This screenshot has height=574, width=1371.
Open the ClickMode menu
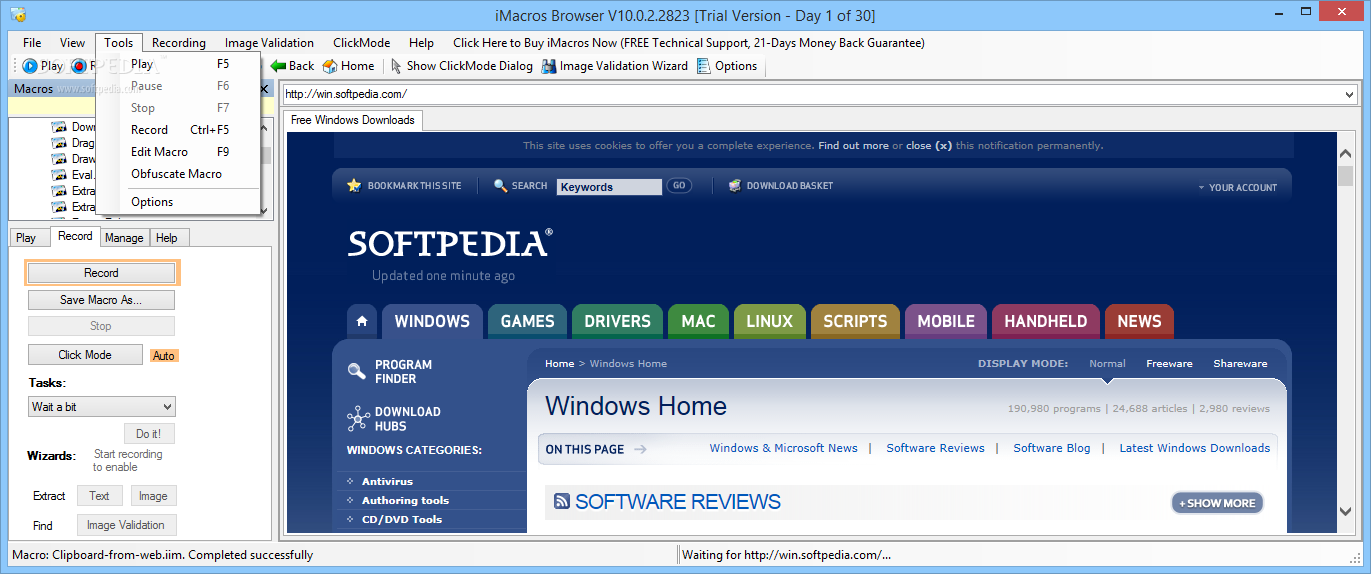point(361,43)
